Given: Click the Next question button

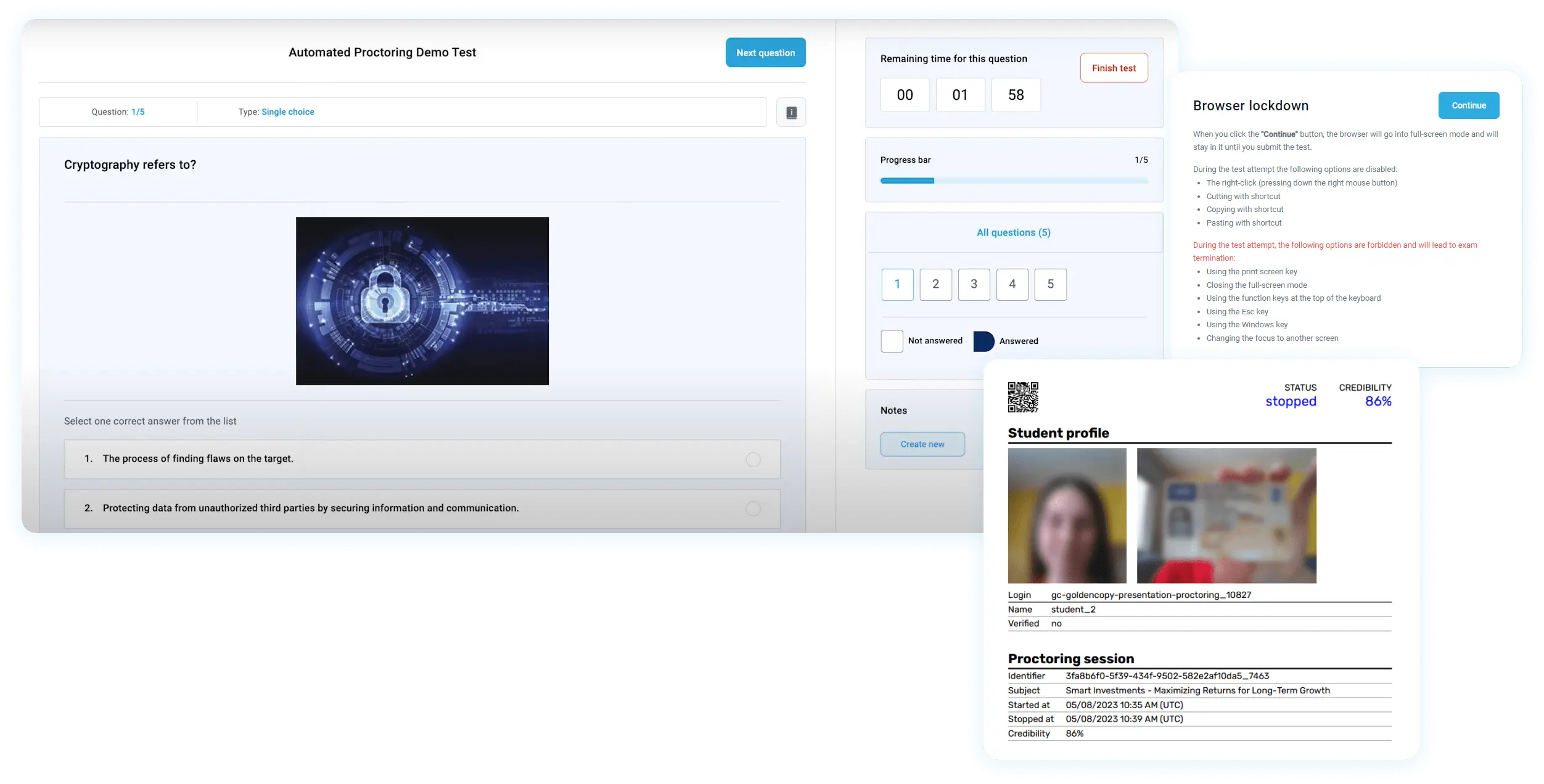Looking at the screenshot, I should pyautogui.click(x=765, y=53).
